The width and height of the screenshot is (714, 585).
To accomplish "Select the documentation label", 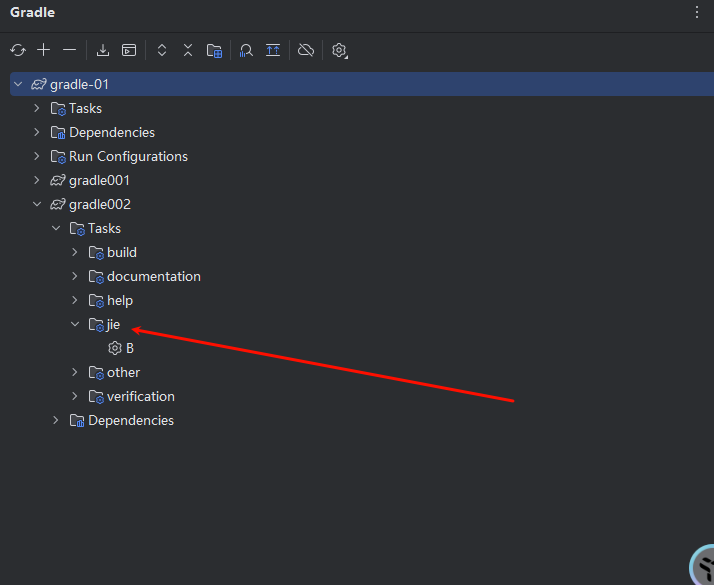I will tap(154, 277).
